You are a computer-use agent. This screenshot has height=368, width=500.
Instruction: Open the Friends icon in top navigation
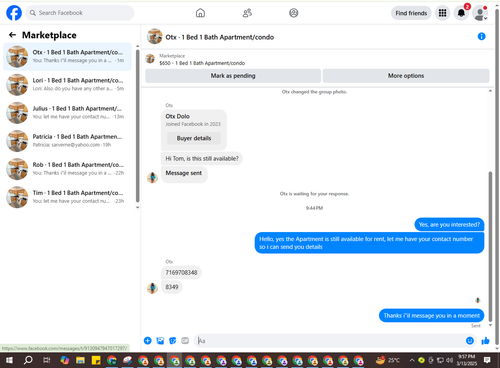coord(247,13)
